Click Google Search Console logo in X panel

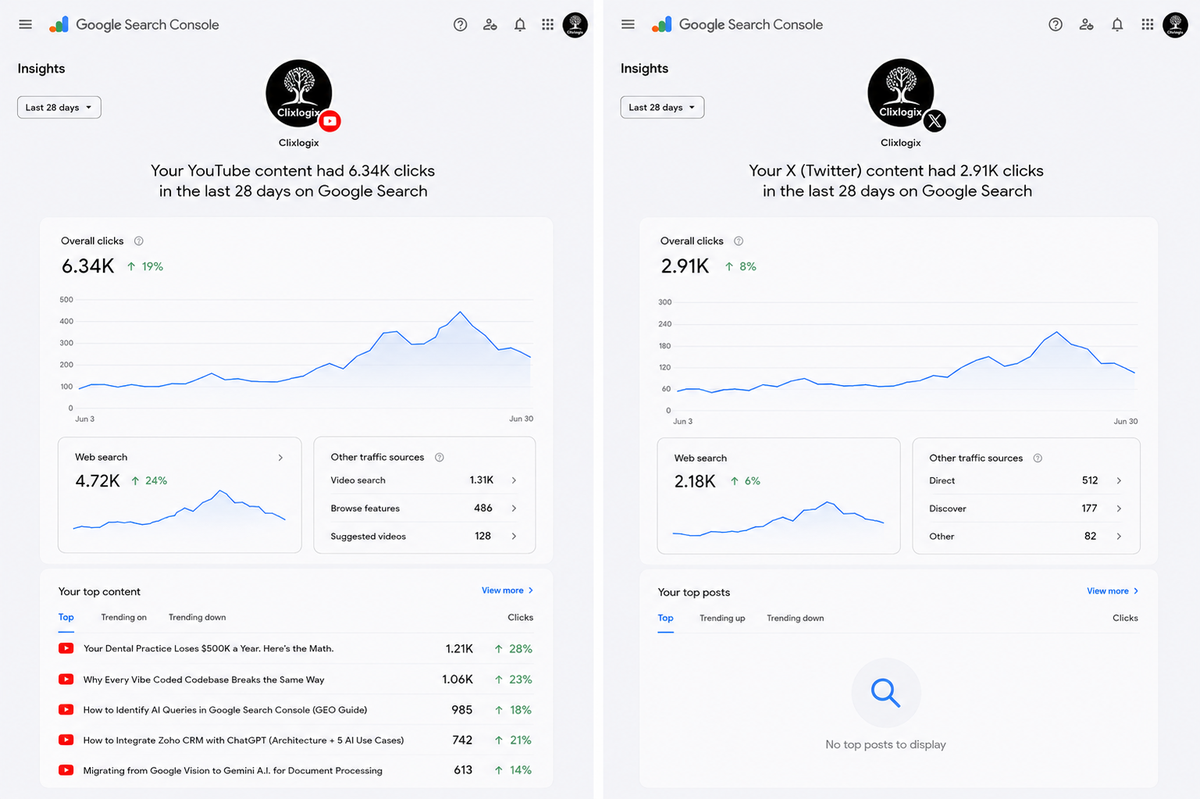coord(737,25)
